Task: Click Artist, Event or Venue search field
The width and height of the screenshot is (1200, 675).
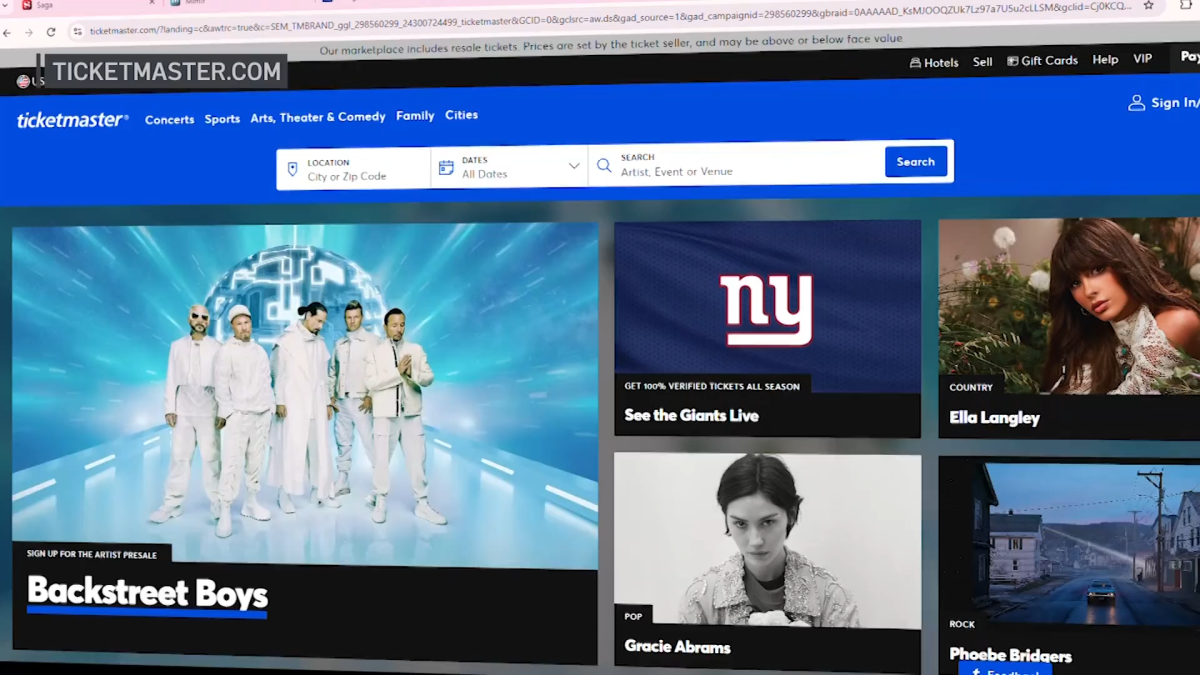Action: [x=737, y=165]
